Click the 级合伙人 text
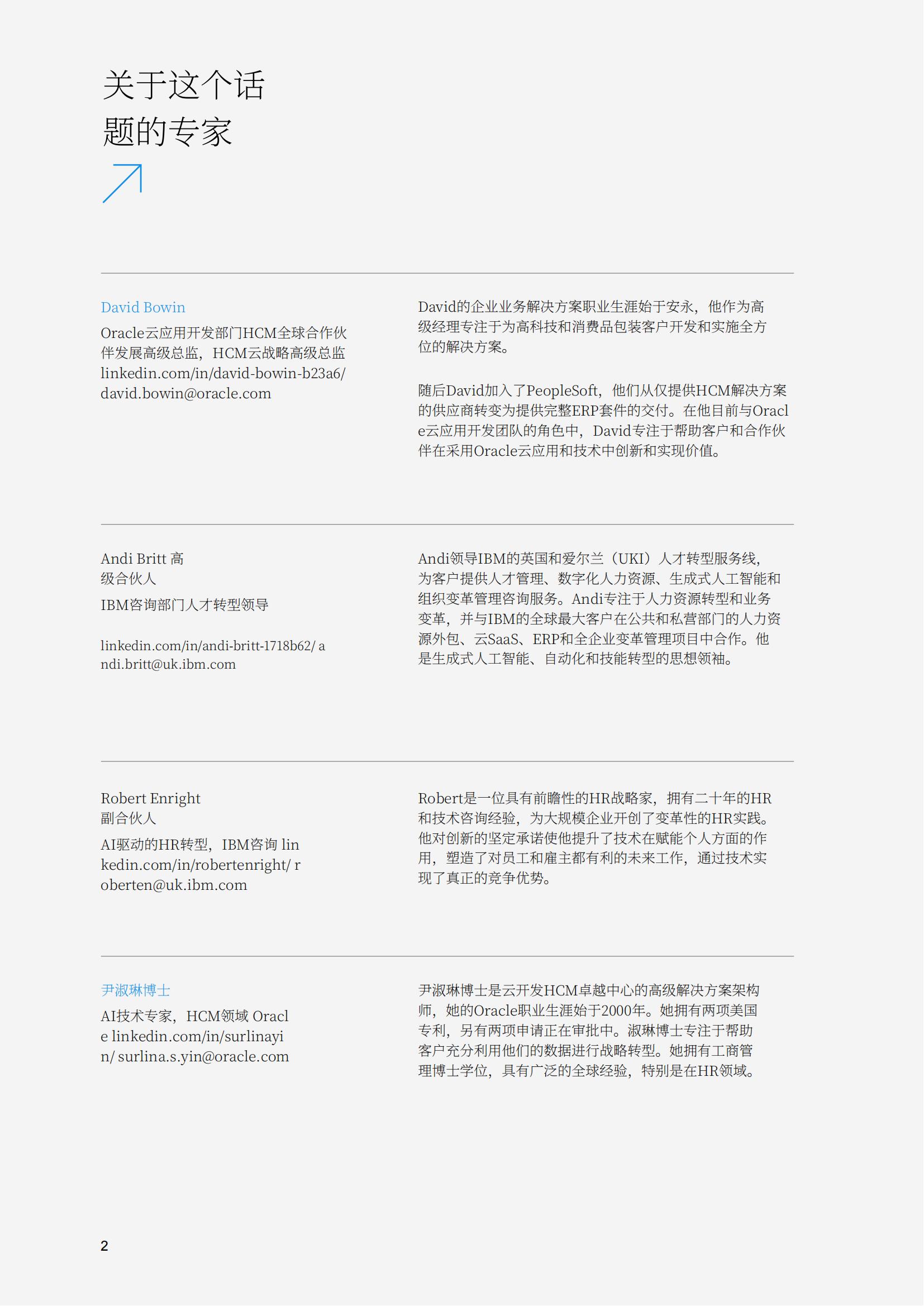Image resolution: width=924 pixels, height=1306 pixels. 128,579
